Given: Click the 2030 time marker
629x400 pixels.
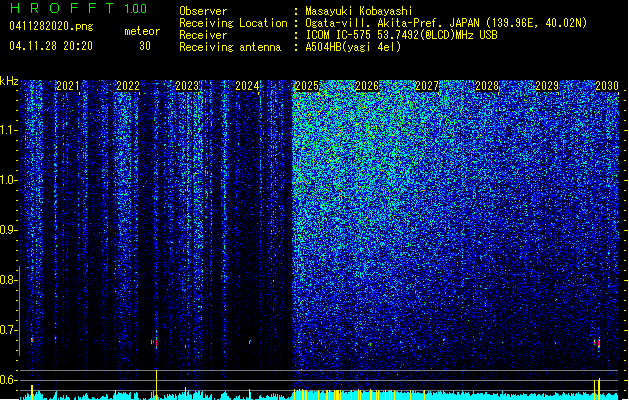Looking at the screenshot, I should coord(607,86).
